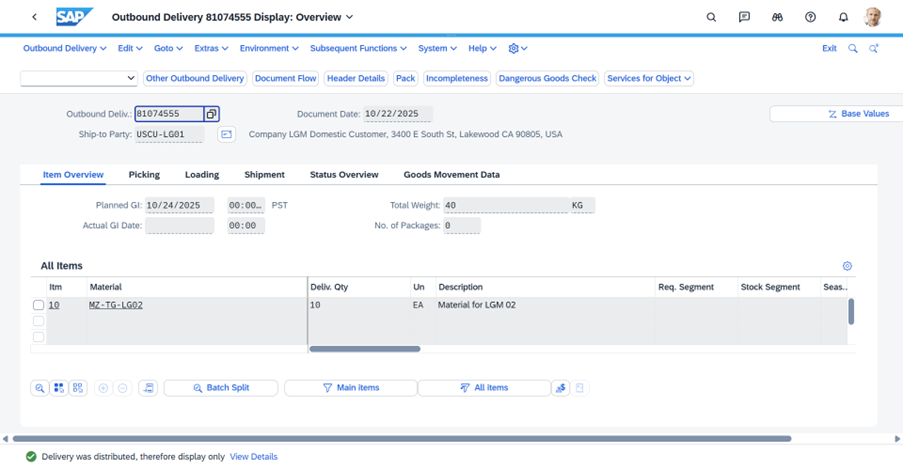
Task: Select checkbox for item 10 row
Action: [39, 305]
